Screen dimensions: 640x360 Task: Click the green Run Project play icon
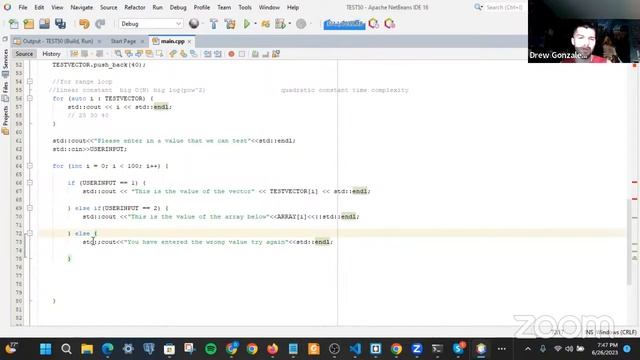tap(247, 24)
